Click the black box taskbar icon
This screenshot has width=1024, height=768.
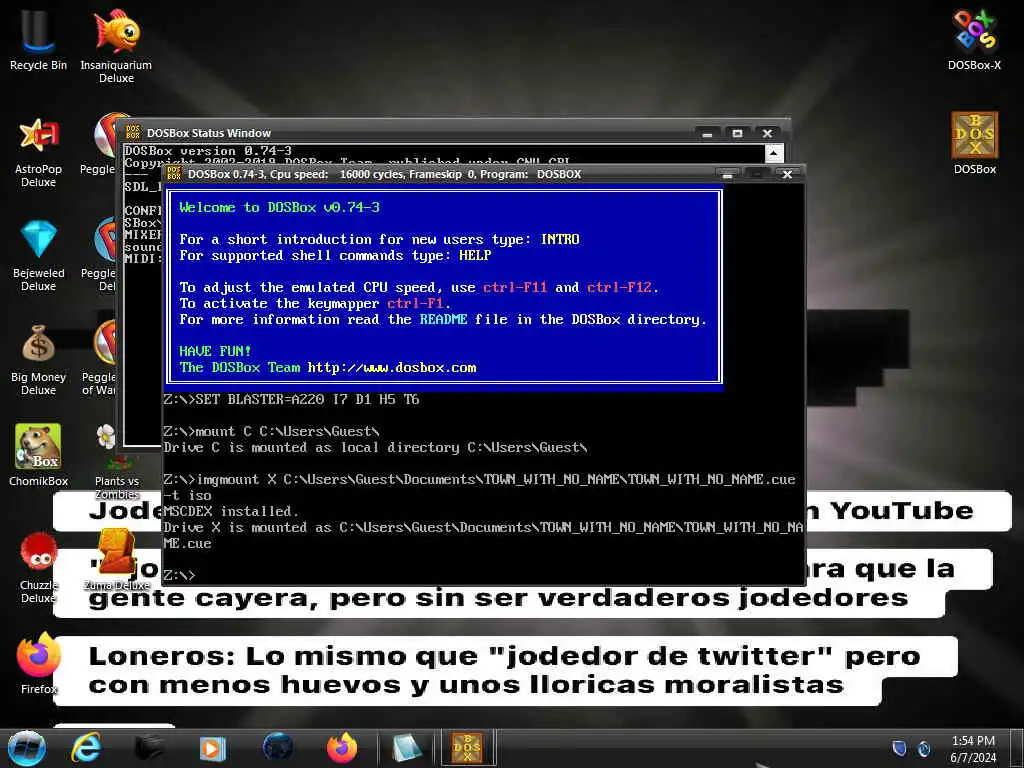coord(149,748)
